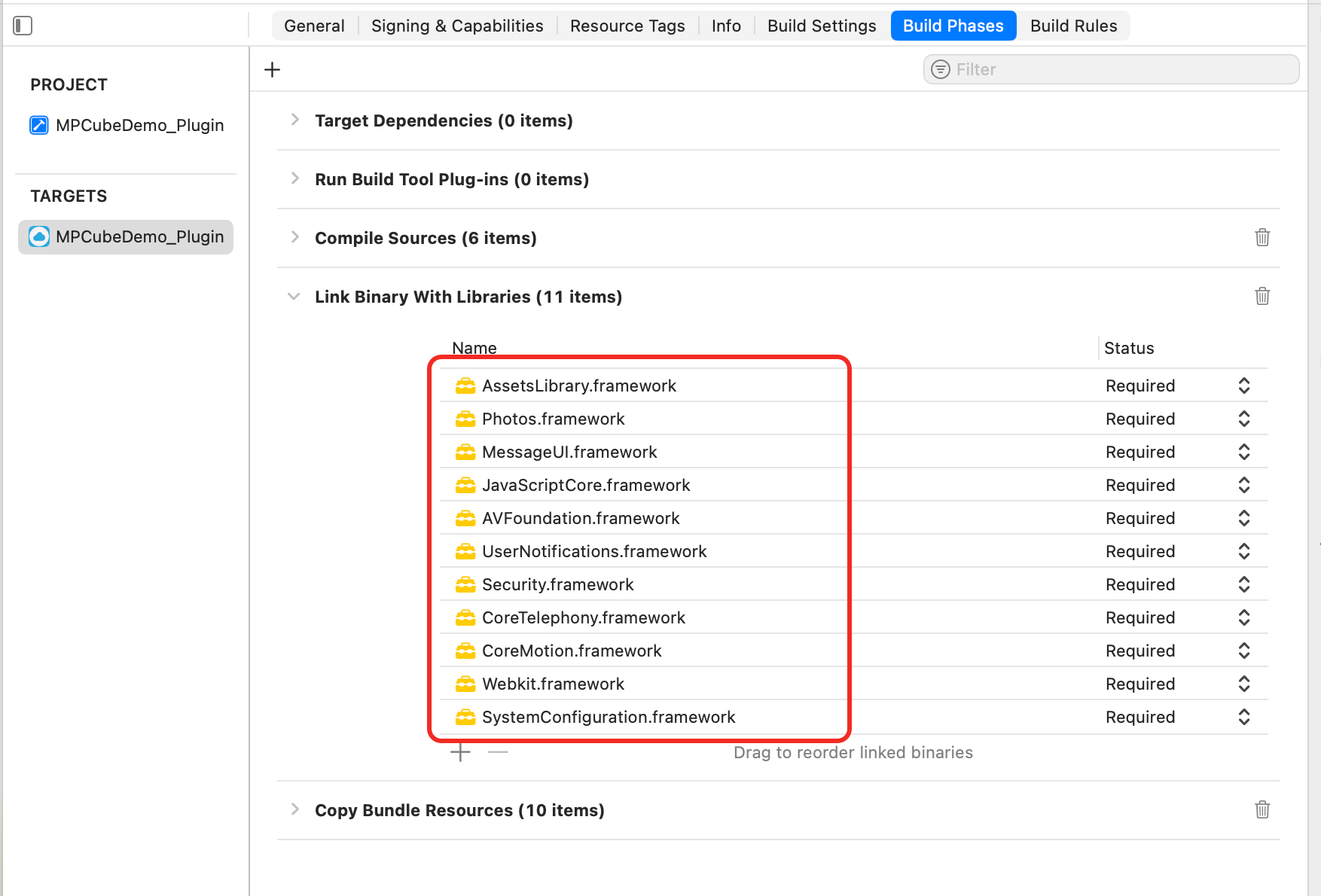Expand Target Dependencies section
1321x896 pixels.
point(294,120)
